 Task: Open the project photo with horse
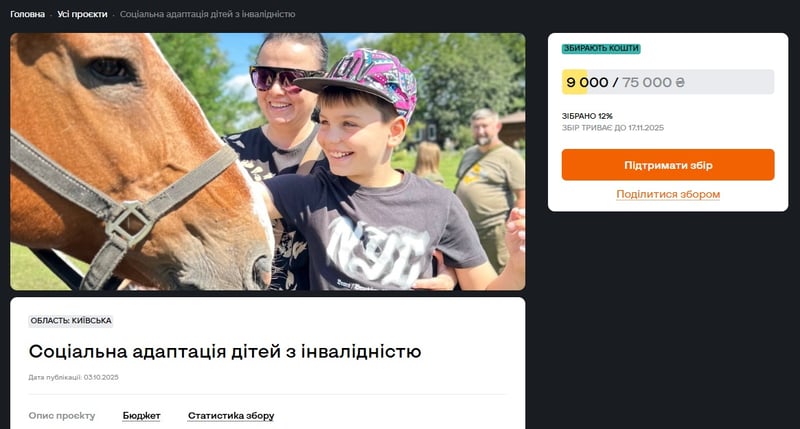[267, 162]
